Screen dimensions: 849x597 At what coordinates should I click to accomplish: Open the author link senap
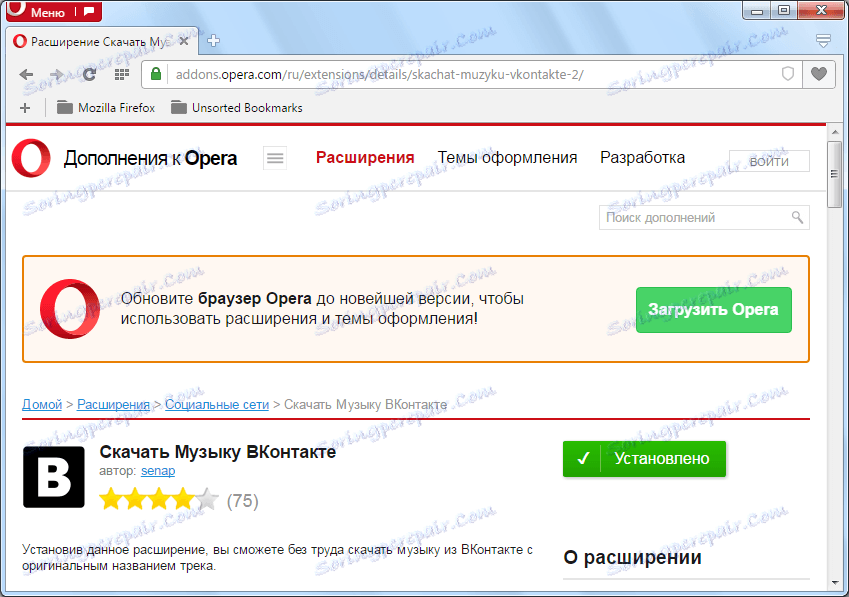[157, 471]
